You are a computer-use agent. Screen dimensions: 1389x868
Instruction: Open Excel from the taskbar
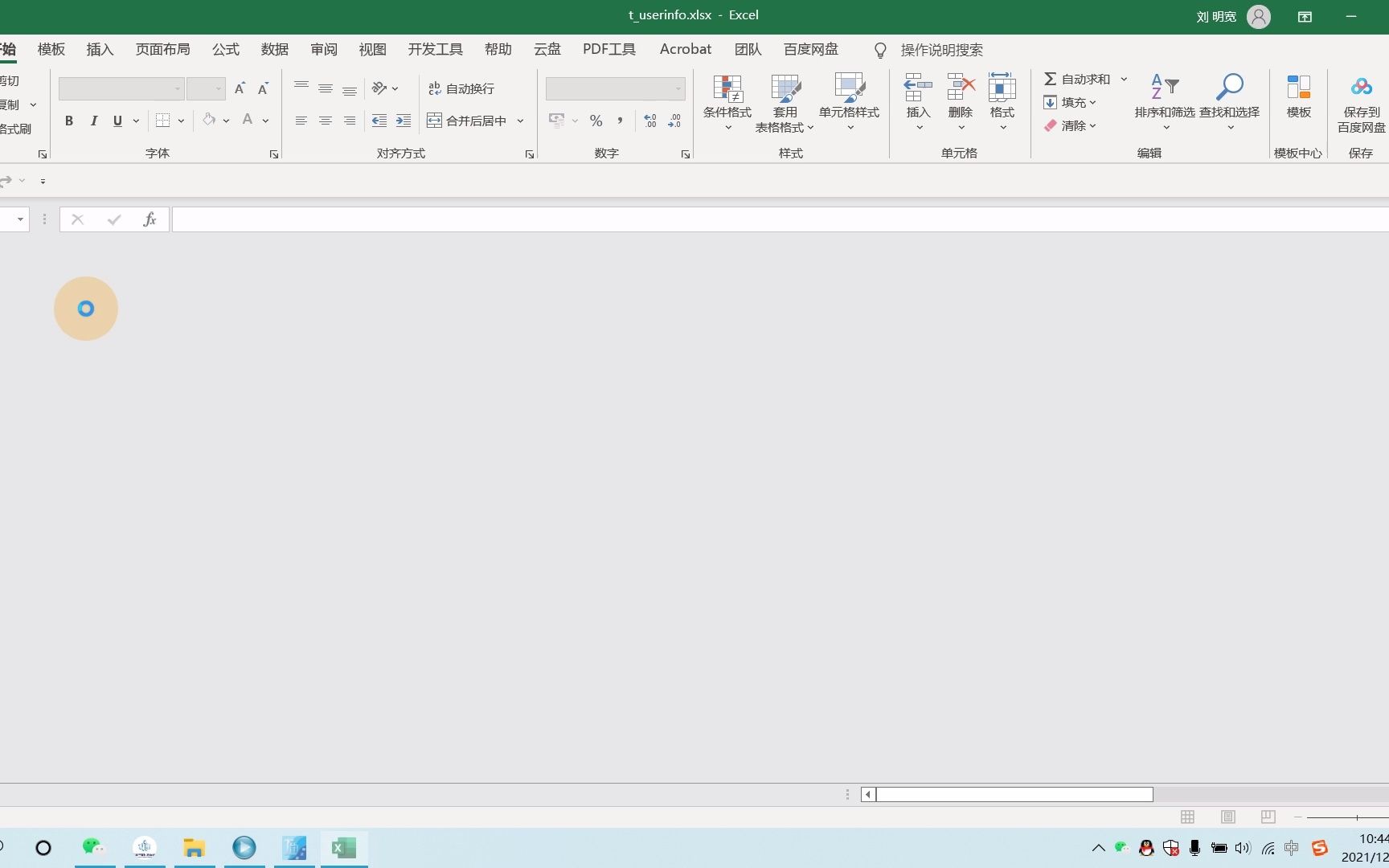point(344,848)
